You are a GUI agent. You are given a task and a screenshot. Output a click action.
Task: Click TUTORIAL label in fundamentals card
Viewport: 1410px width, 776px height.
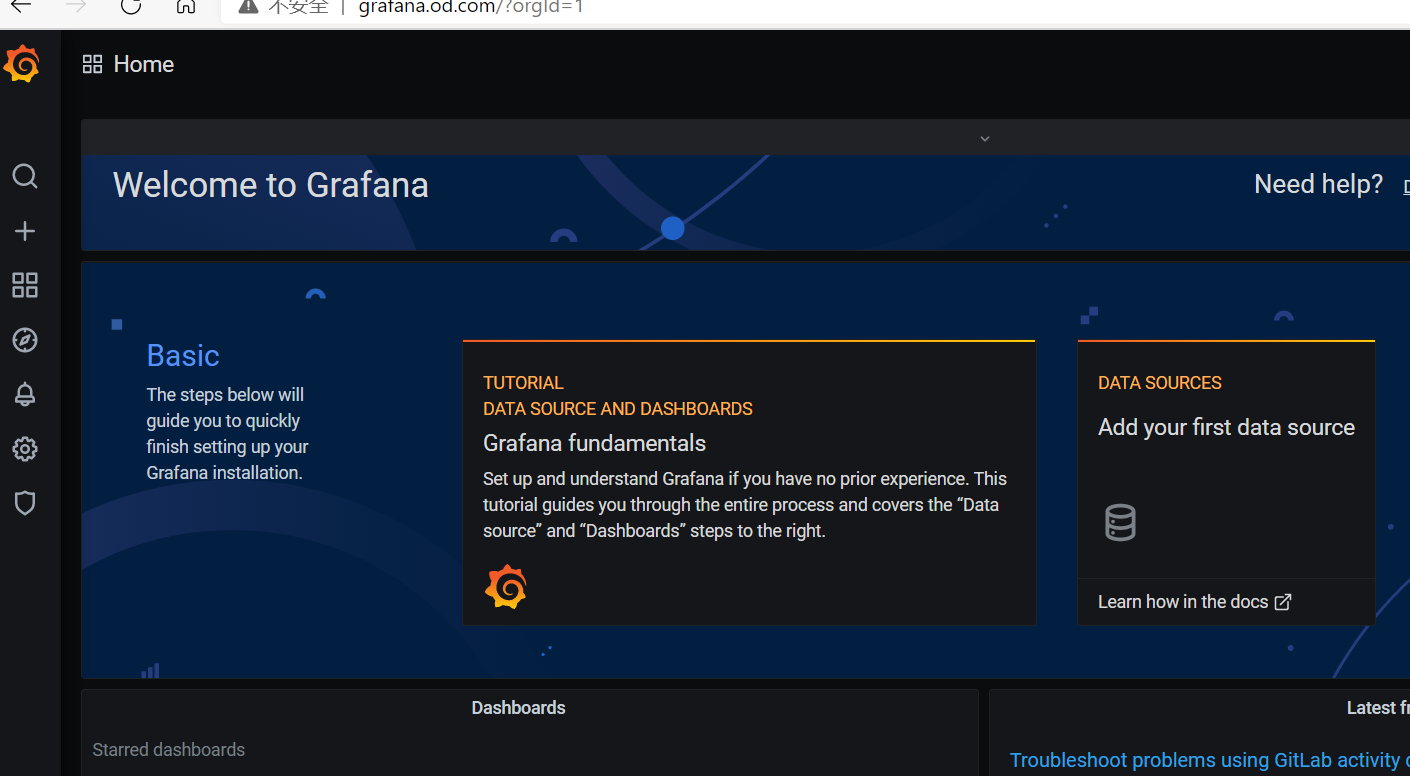[x=523, y=383]
